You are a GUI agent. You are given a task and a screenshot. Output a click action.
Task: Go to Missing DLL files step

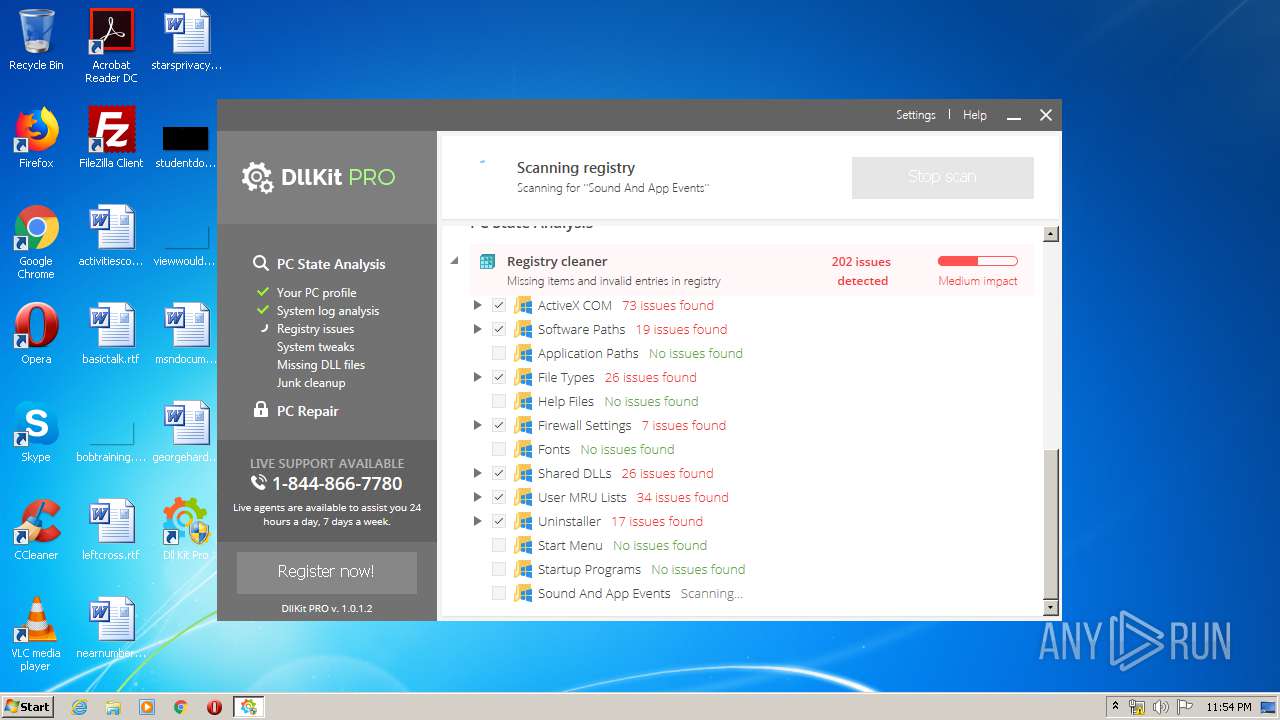click(x=320, y=365)
